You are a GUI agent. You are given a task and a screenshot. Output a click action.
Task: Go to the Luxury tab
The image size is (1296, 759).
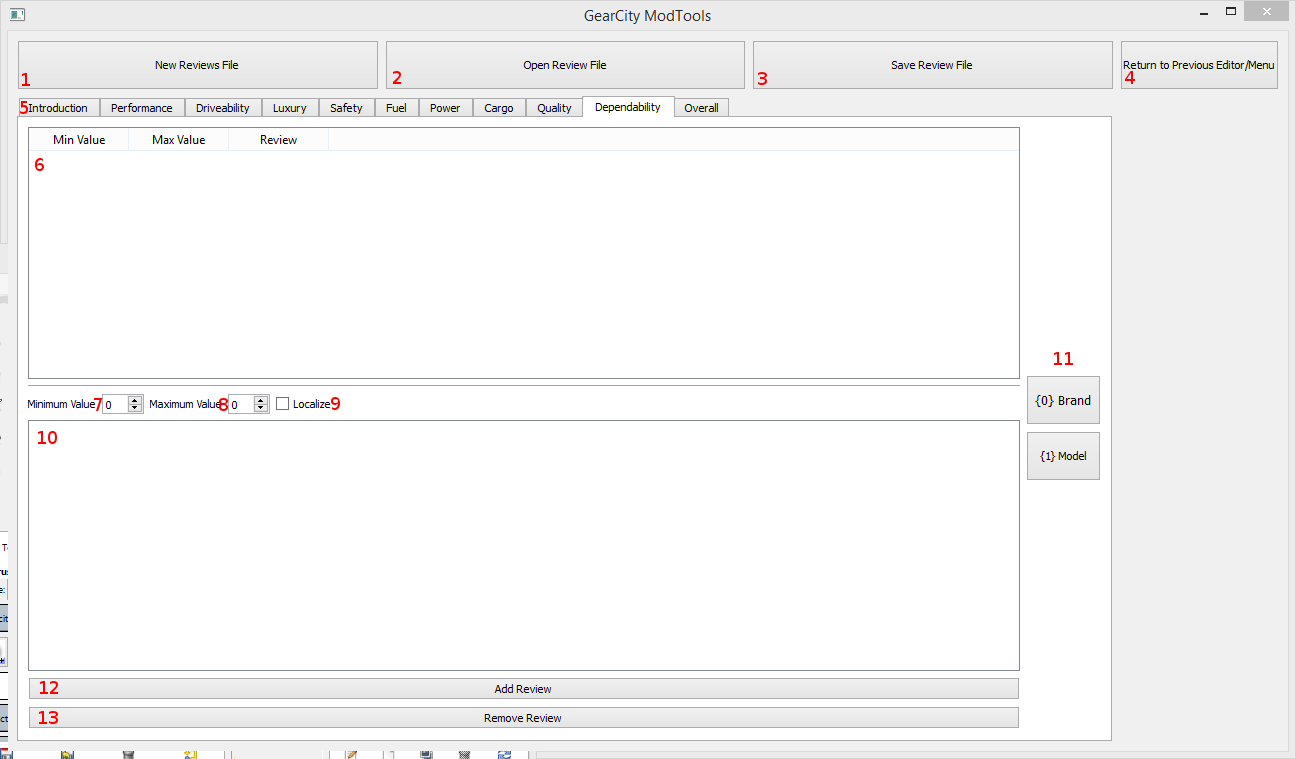pos(290,108)
